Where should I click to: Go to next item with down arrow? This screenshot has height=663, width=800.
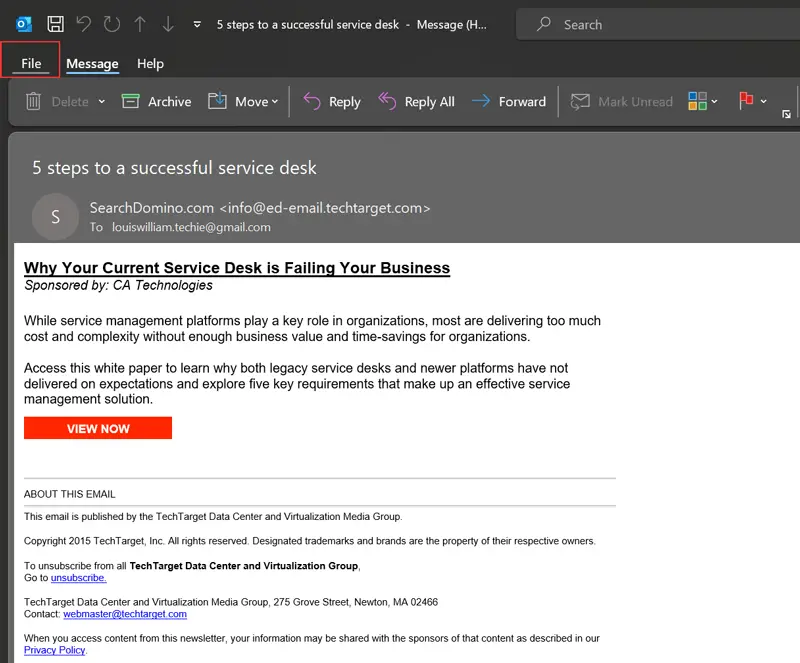click(x=168, y=23)
